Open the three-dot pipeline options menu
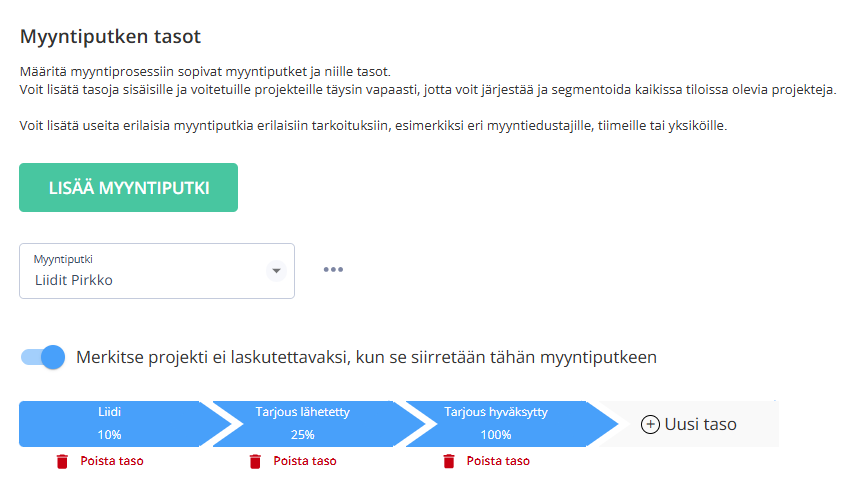This screenshot has width=860, height=493. click(x=333, y=269)
